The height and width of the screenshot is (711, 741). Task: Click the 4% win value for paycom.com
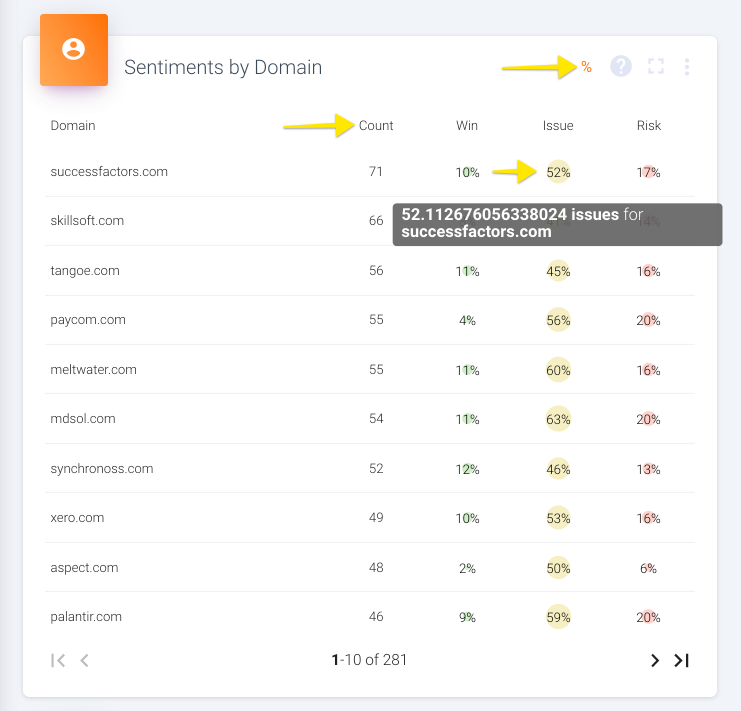pyautogui.click(x=467, y=320)
